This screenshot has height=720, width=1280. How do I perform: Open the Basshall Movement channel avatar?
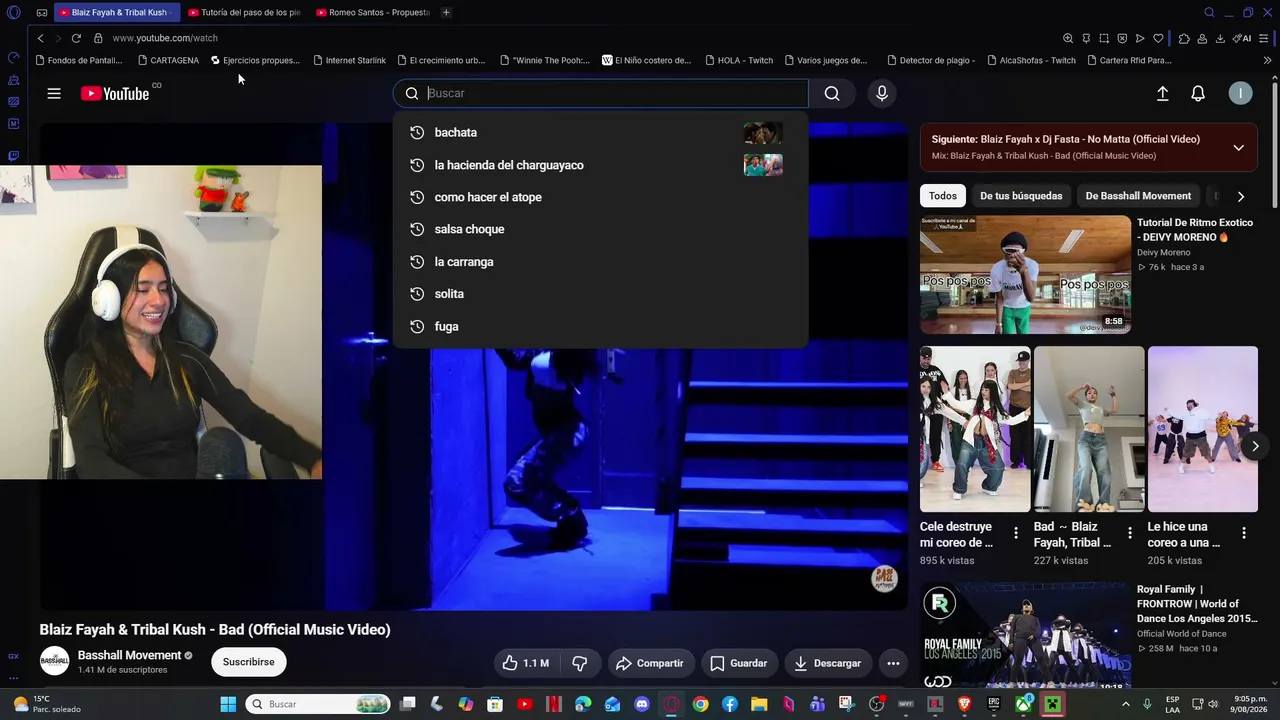click(54, 661)
